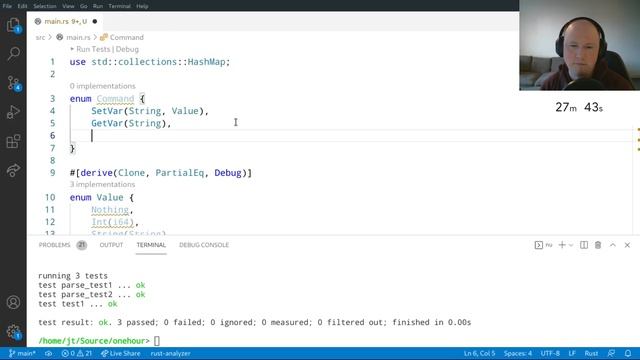
Task: Click the terminal prompt input area
Action: [157, 341]
